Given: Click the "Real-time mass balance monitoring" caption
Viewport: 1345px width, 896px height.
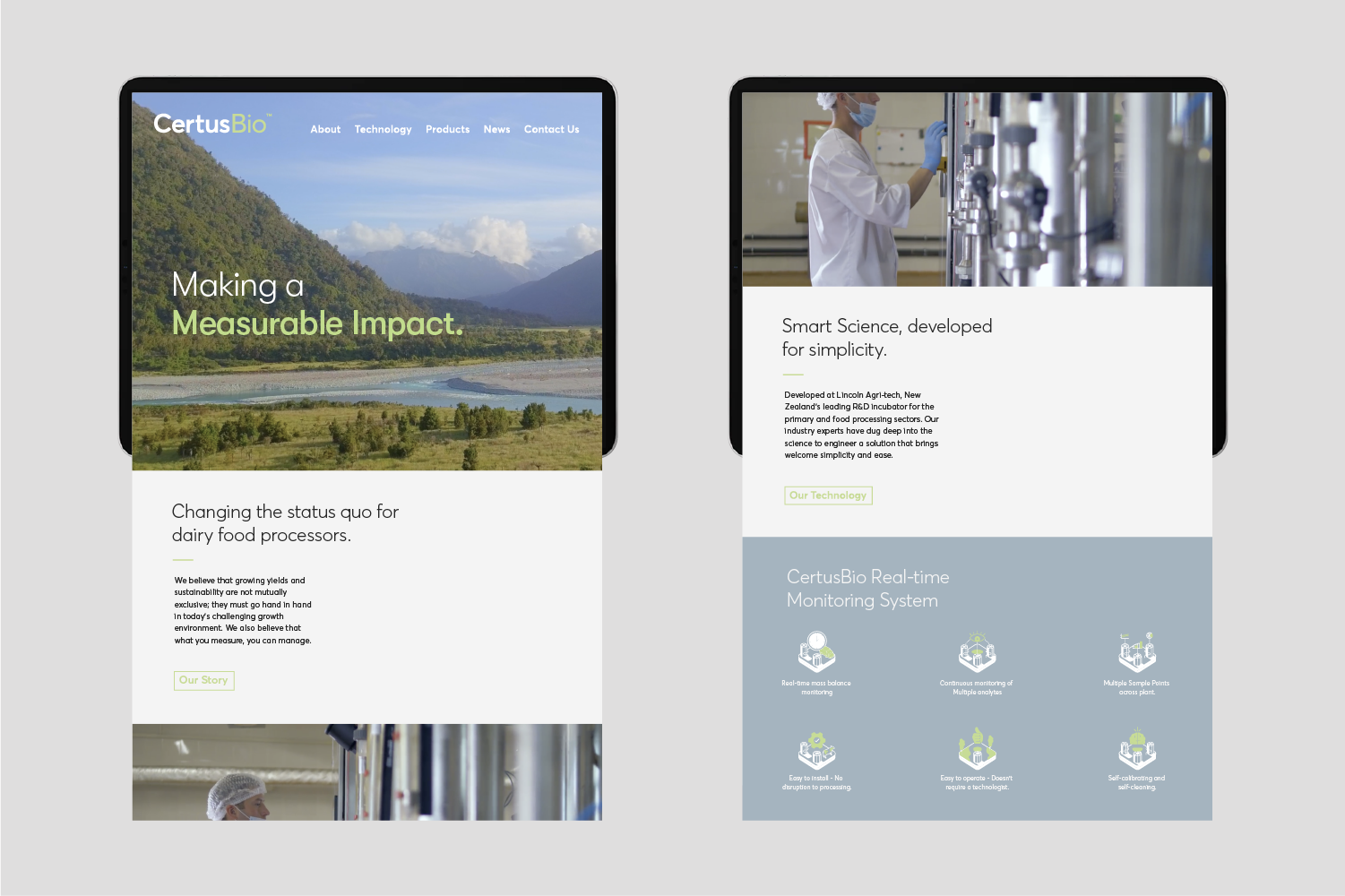Looking at the screenshot, I should coord(816,687).
